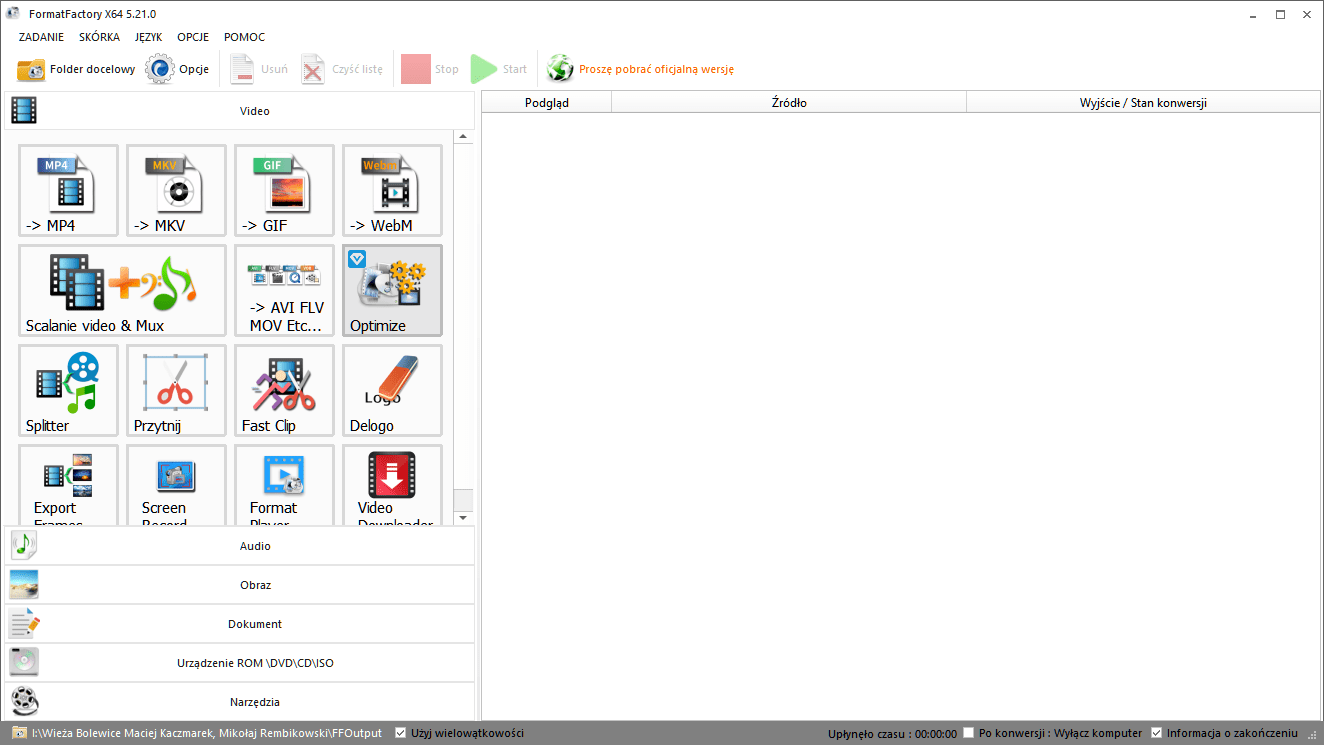This screenshot has height=745, width=1324.
Task: Launch the Screen Record tool
Action: tap(176, 486)
